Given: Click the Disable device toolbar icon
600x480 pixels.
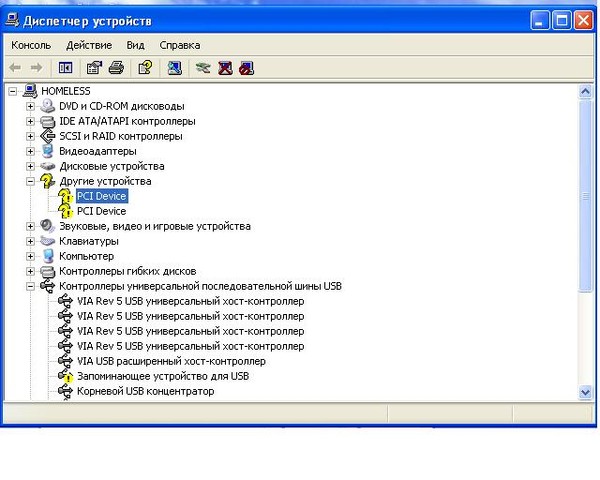Looking at the screenshot, I should pos(246,68).
